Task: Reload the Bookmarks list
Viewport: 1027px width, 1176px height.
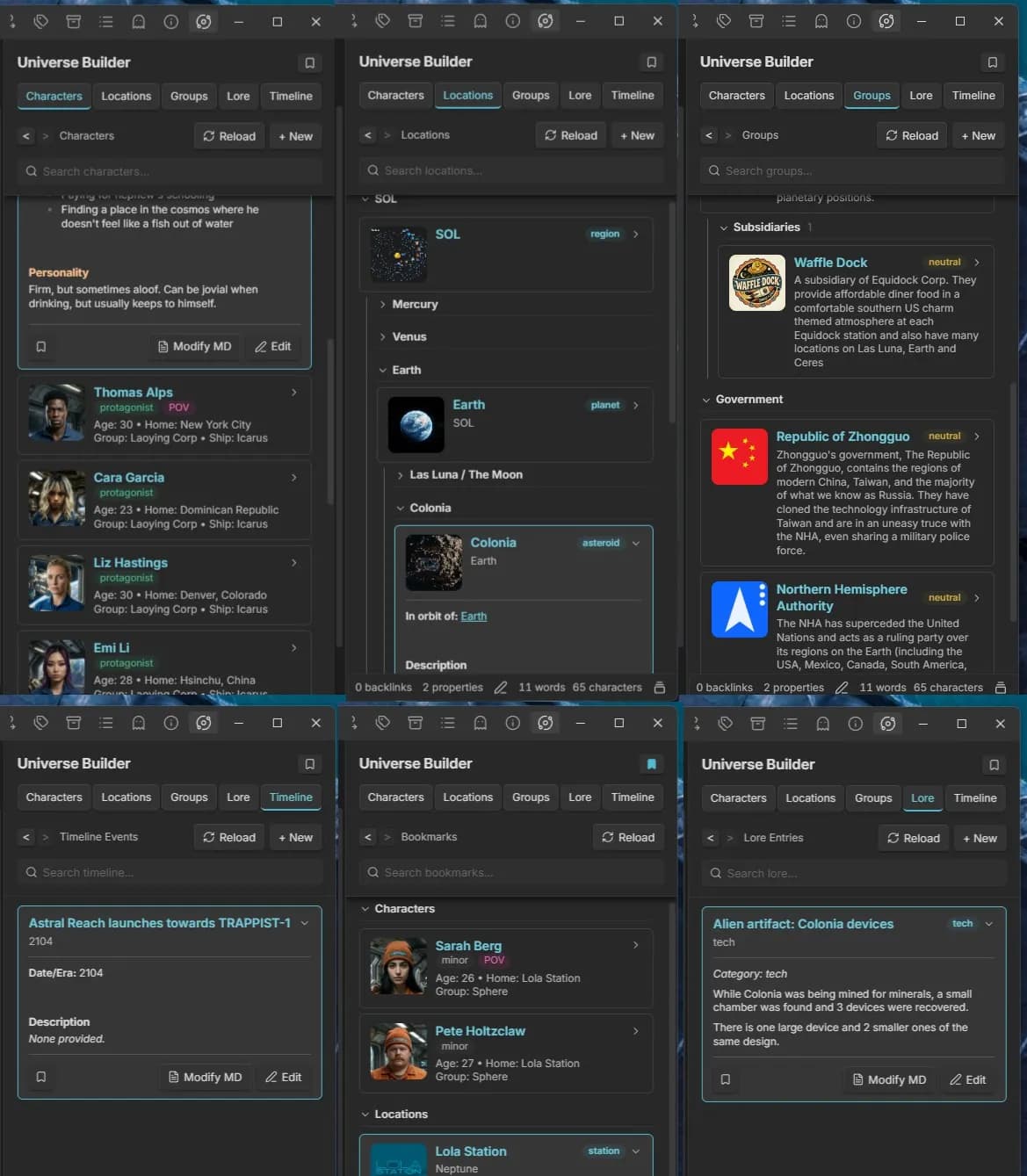Action: (628, 837)
